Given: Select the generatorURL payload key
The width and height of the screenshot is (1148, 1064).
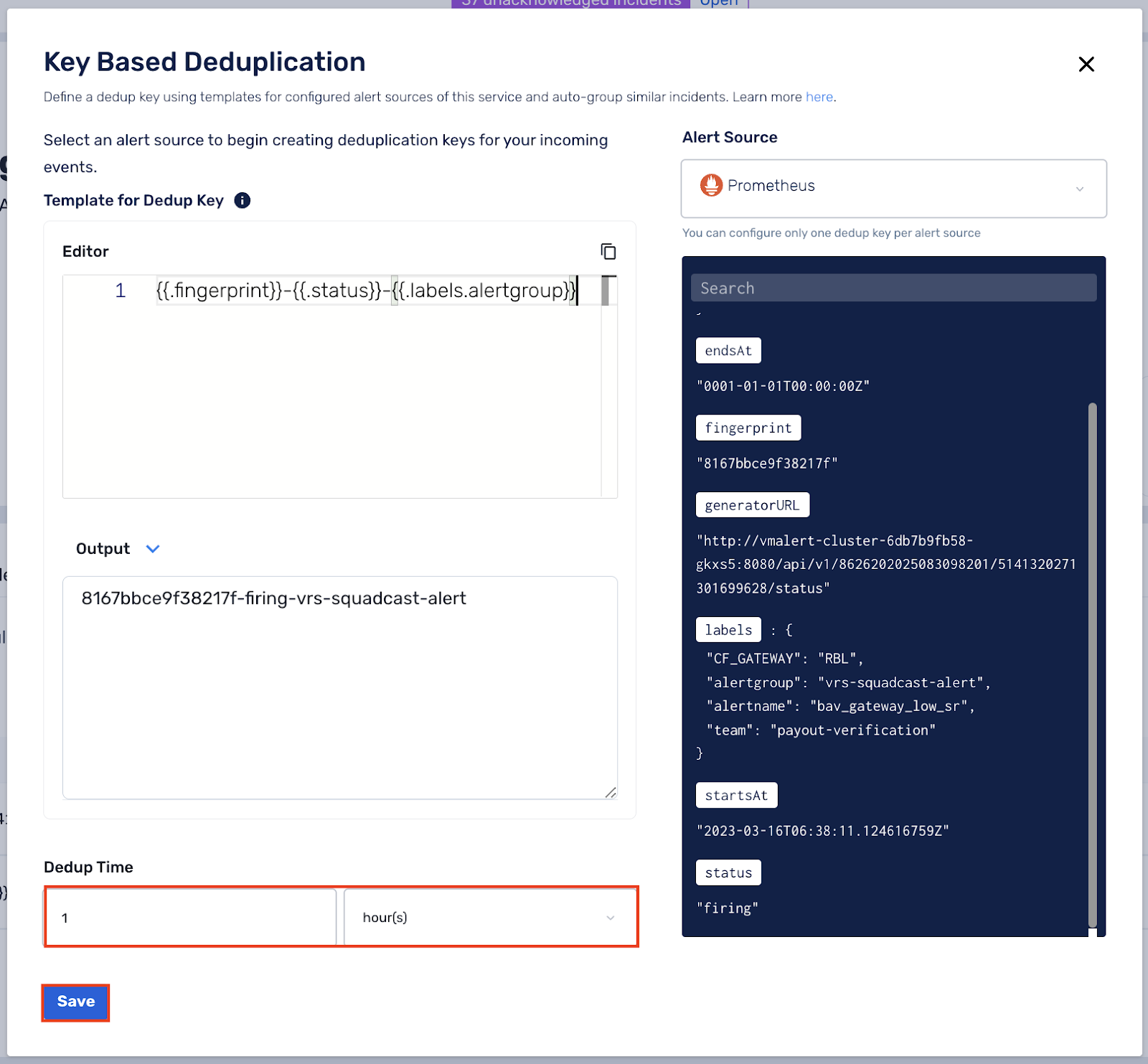Looking at the screenshot, I should 752,504.
